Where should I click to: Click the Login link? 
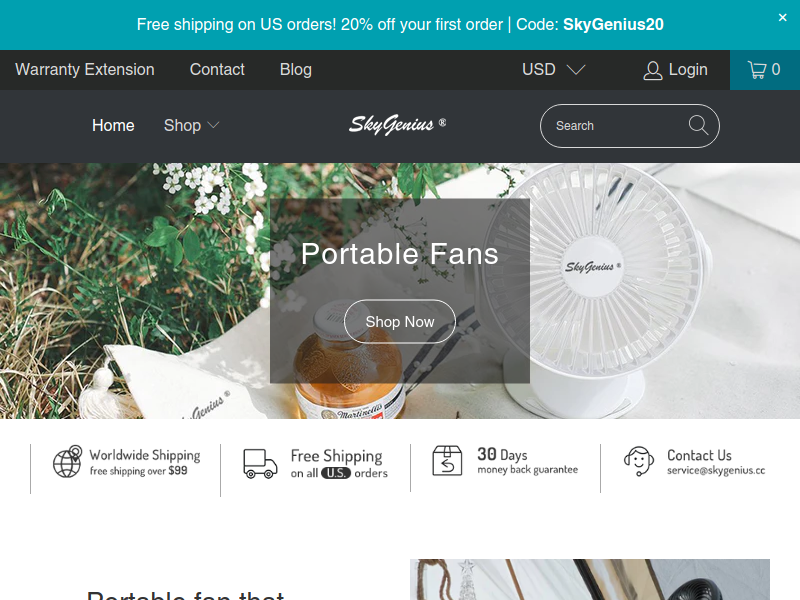point(688,70)
